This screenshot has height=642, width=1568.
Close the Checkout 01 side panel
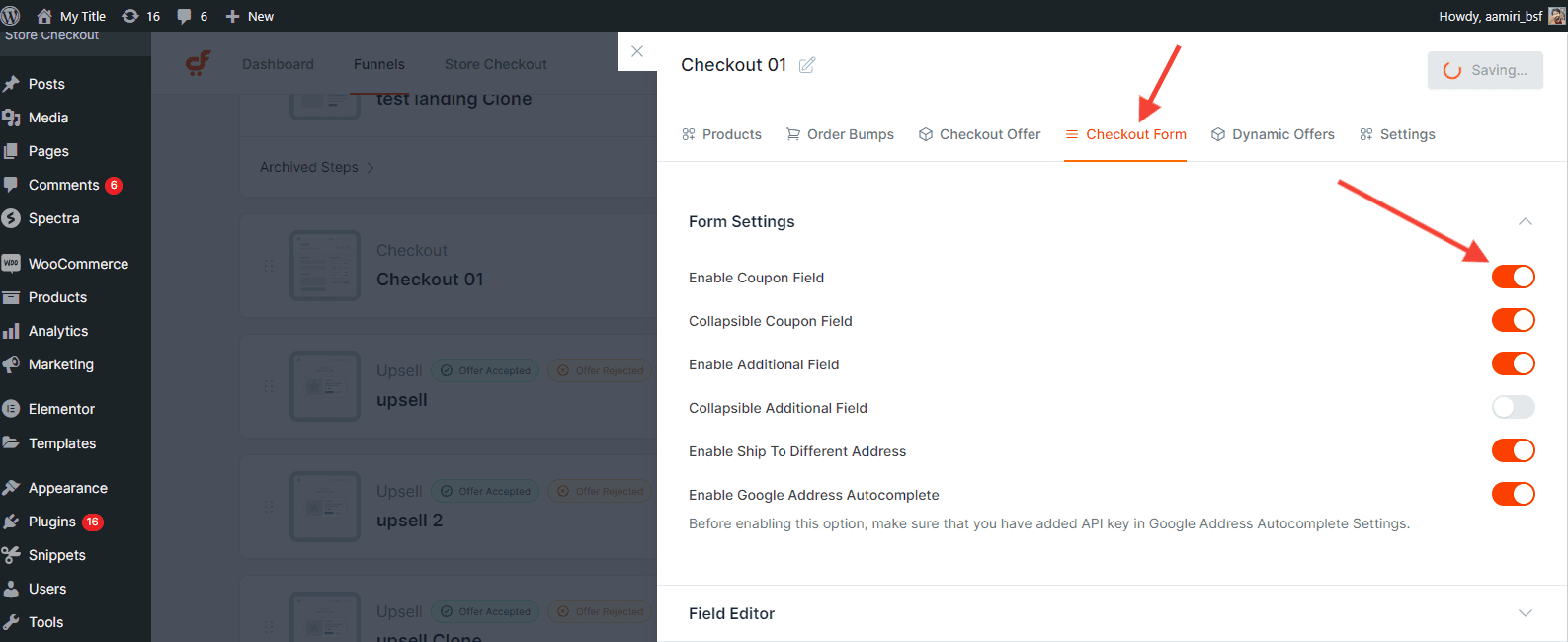click(637, 51)
